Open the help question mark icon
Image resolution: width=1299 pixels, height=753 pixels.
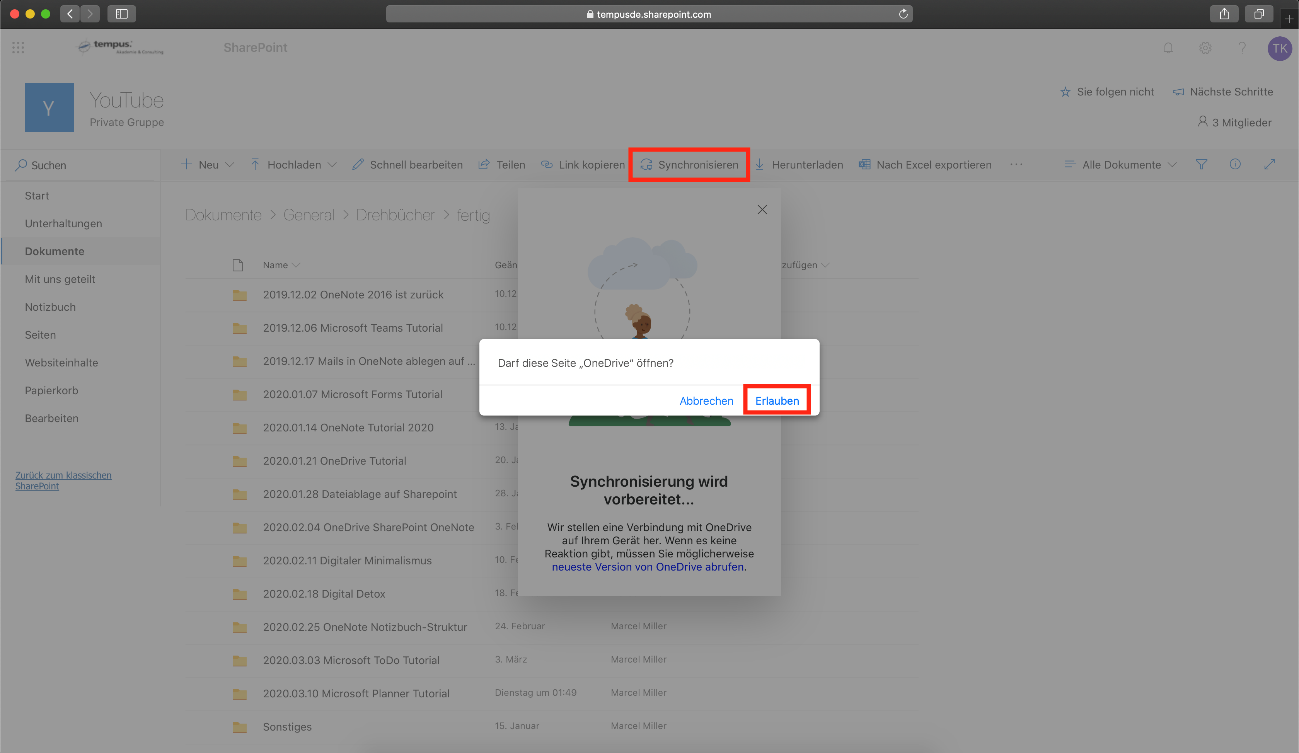(x=1242, y=48)
